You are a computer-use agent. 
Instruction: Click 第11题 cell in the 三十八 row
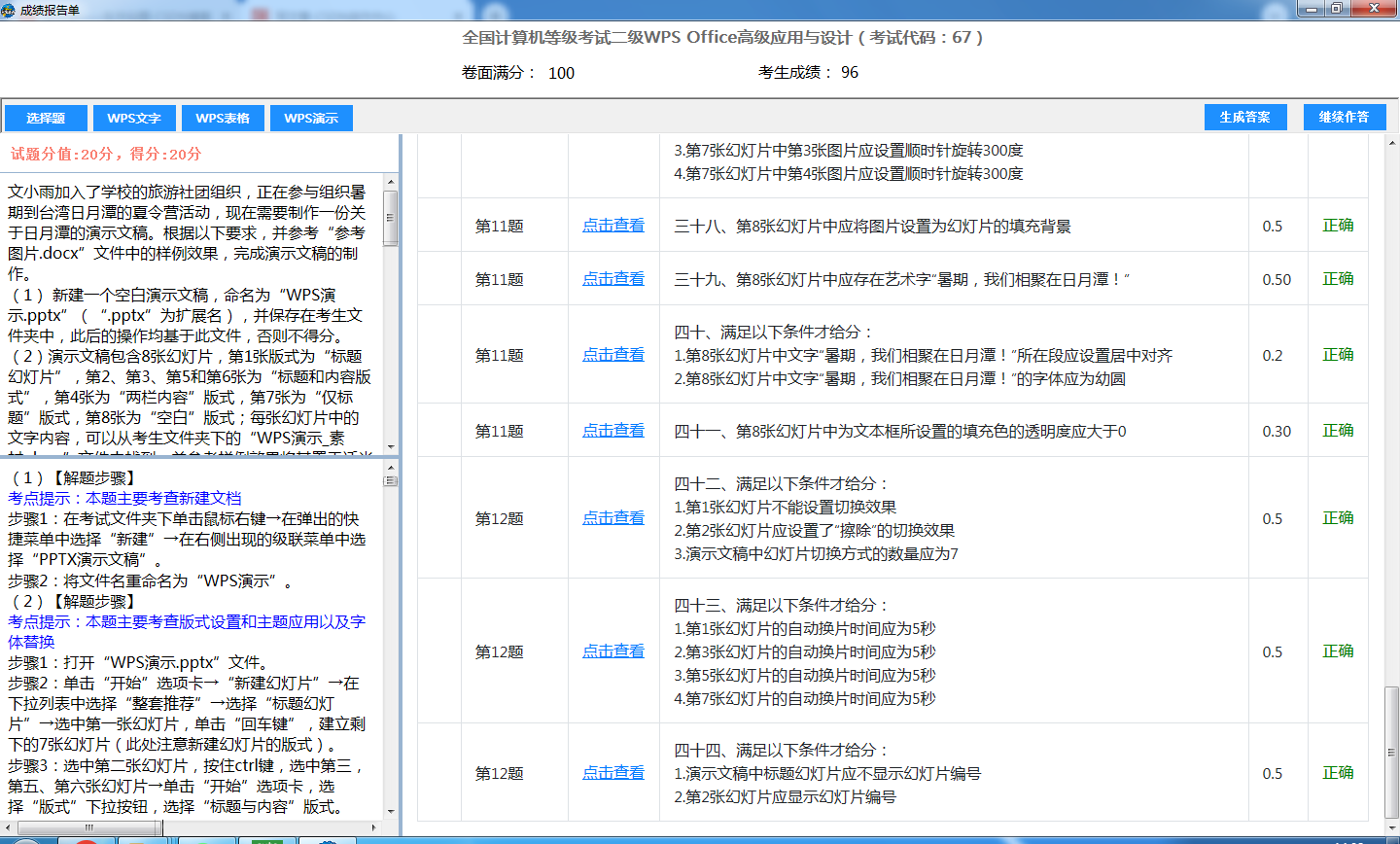tap(500, 227)
